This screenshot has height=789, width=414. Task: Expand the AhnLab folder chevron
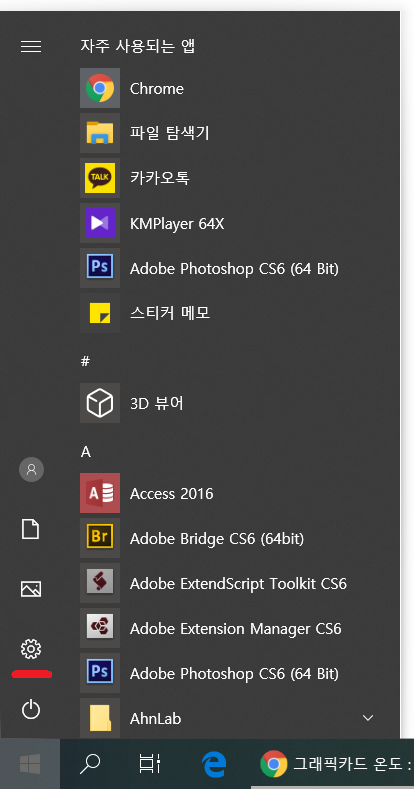click(368, 718)
